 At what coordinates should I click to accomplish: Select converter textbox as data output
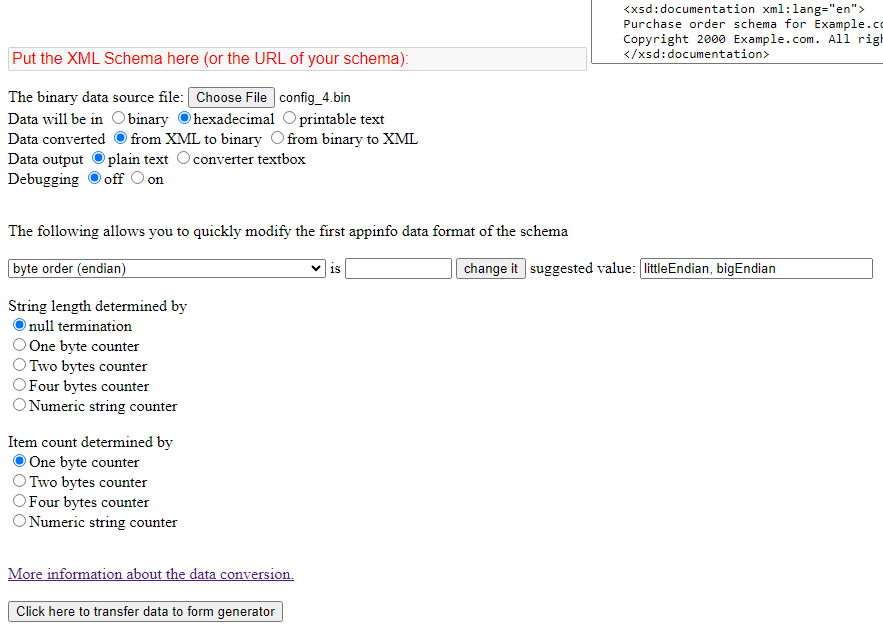[x=184, y=158]
